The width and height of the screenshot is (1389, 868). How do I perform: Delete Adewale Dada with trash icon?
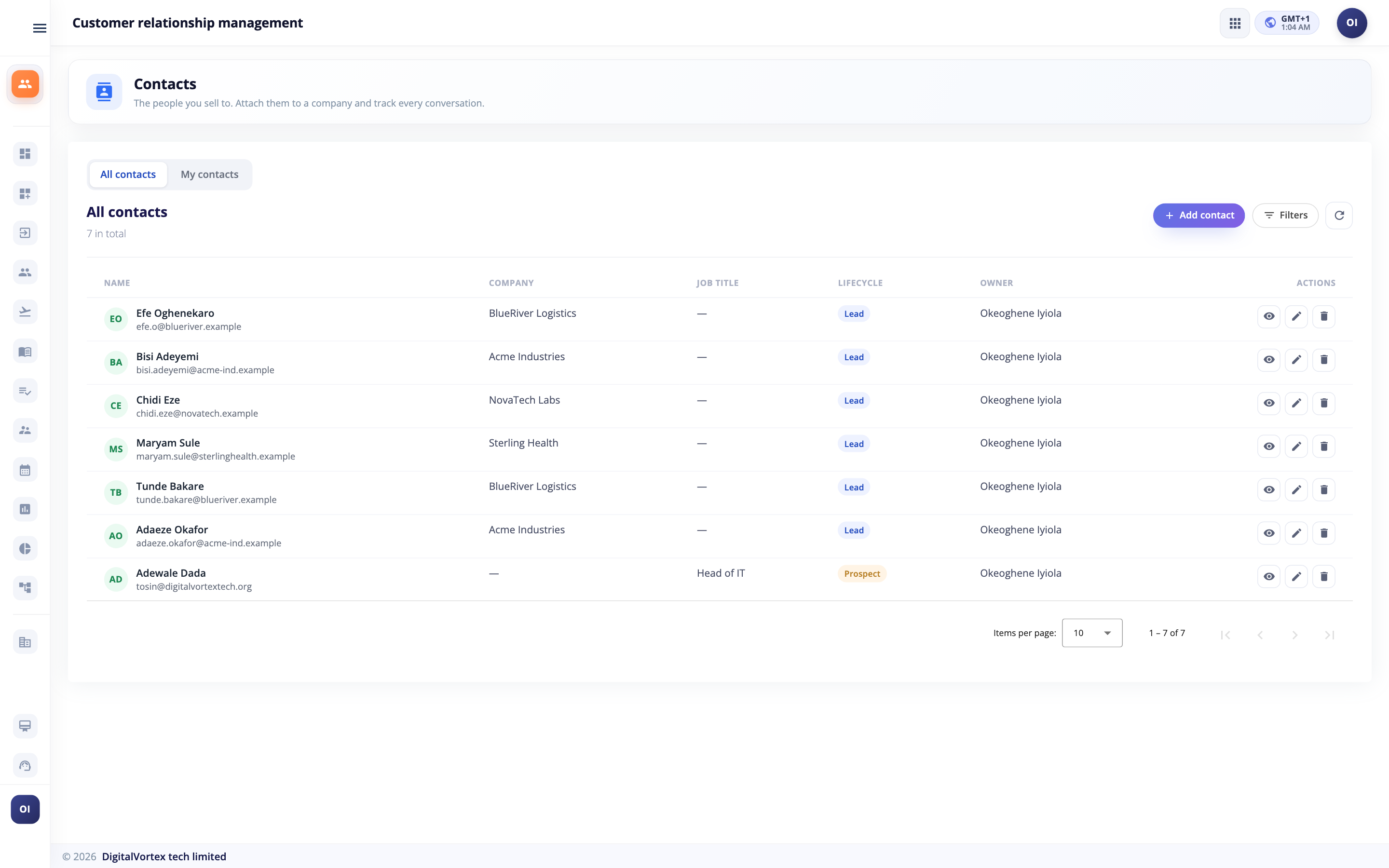(x=1324, y=576)
